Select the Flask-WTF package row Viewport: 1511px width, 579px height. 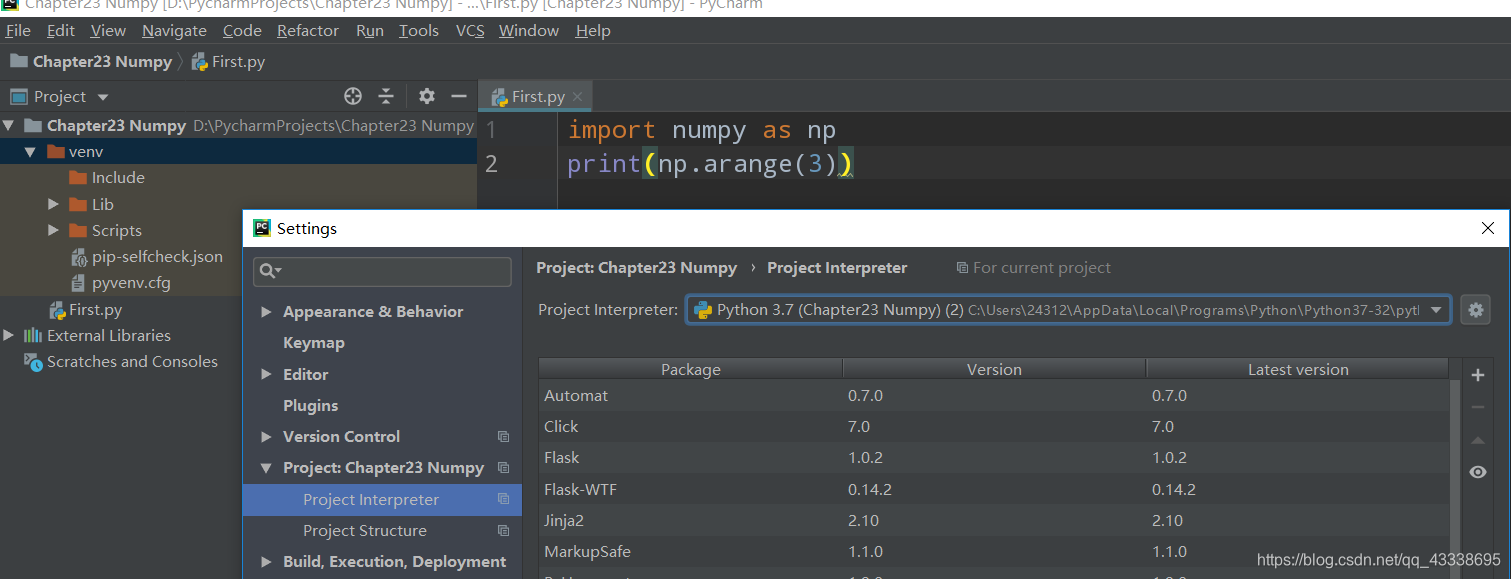(x=995, y=489)
